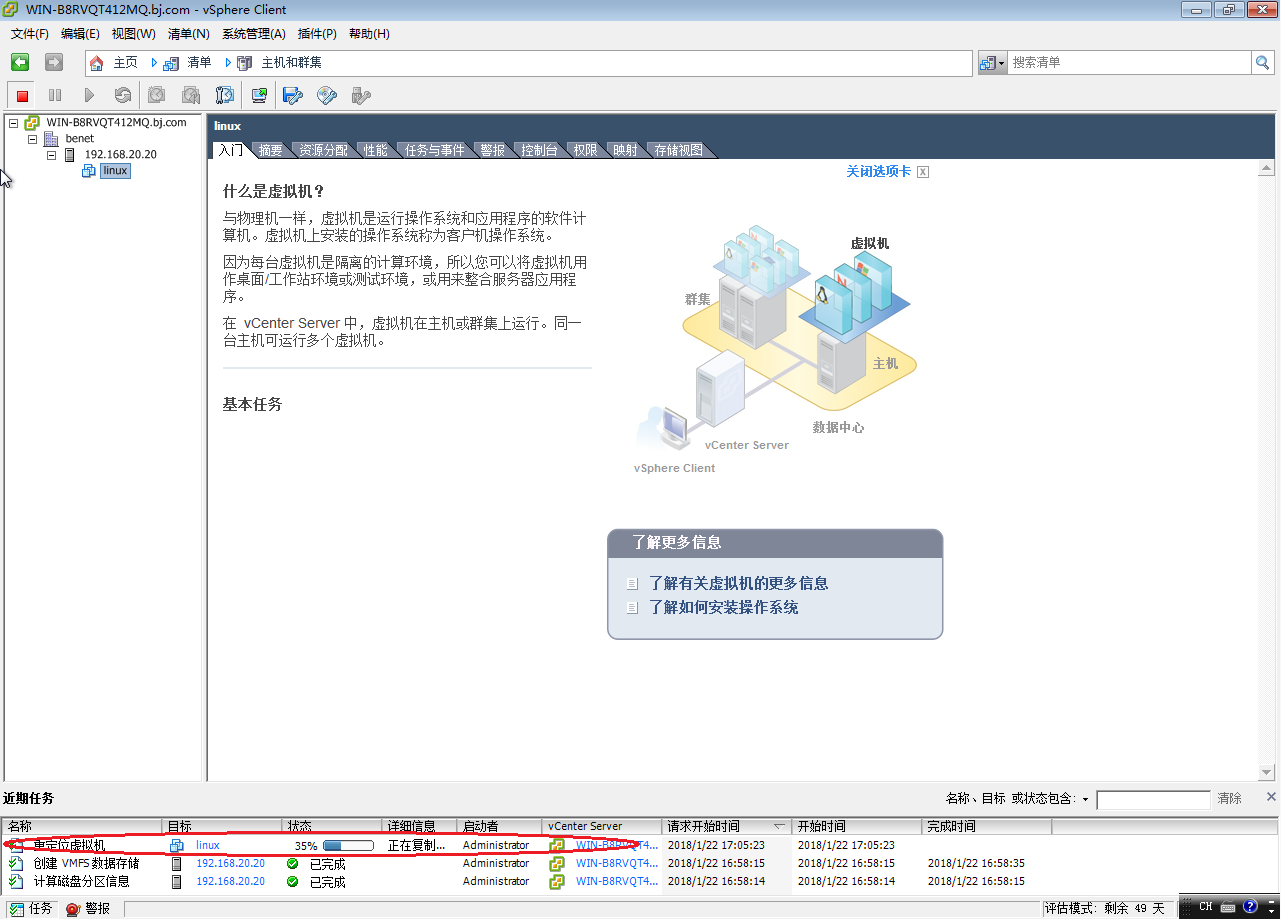Open the 编辑(E) menu
This screenshot has height=919, width=1281.
pos(80,34)
